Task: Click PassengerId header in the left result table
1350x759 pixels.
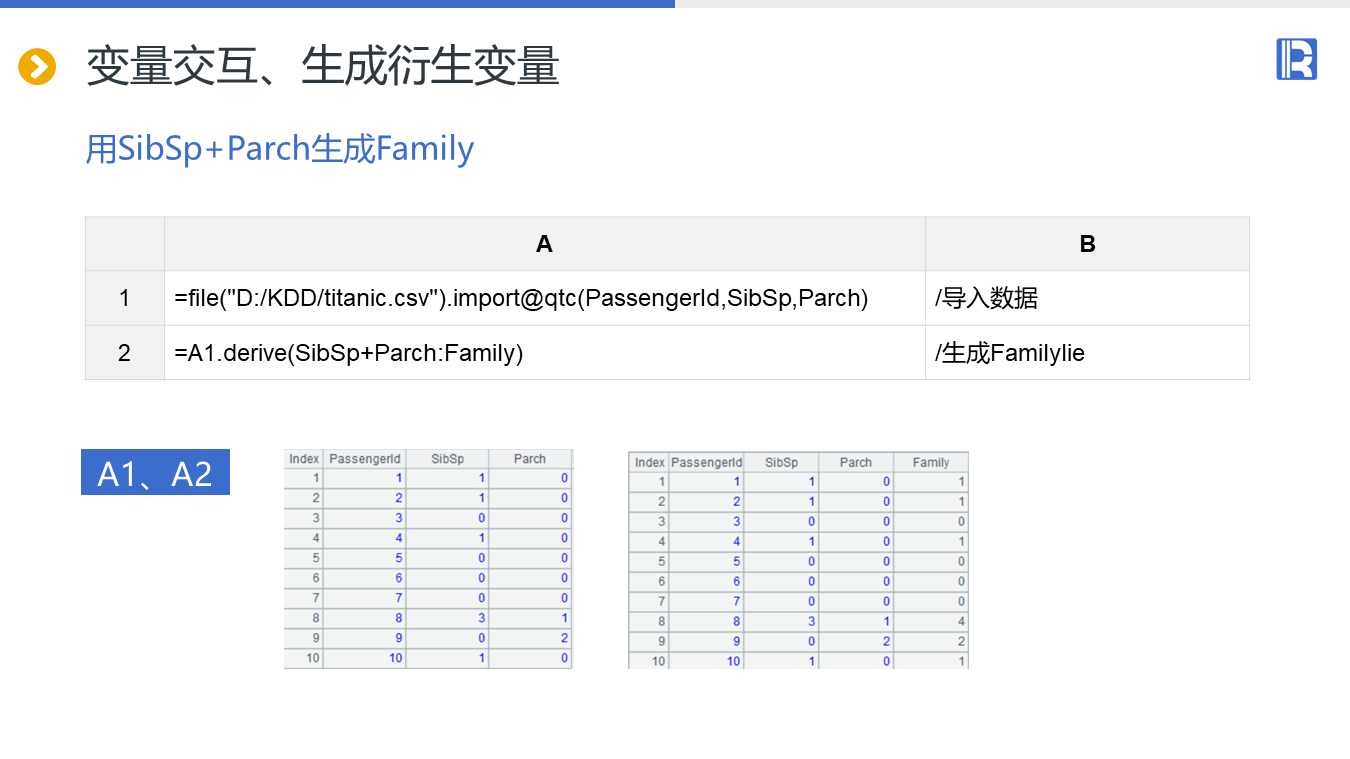Action: tap(364, 459)
